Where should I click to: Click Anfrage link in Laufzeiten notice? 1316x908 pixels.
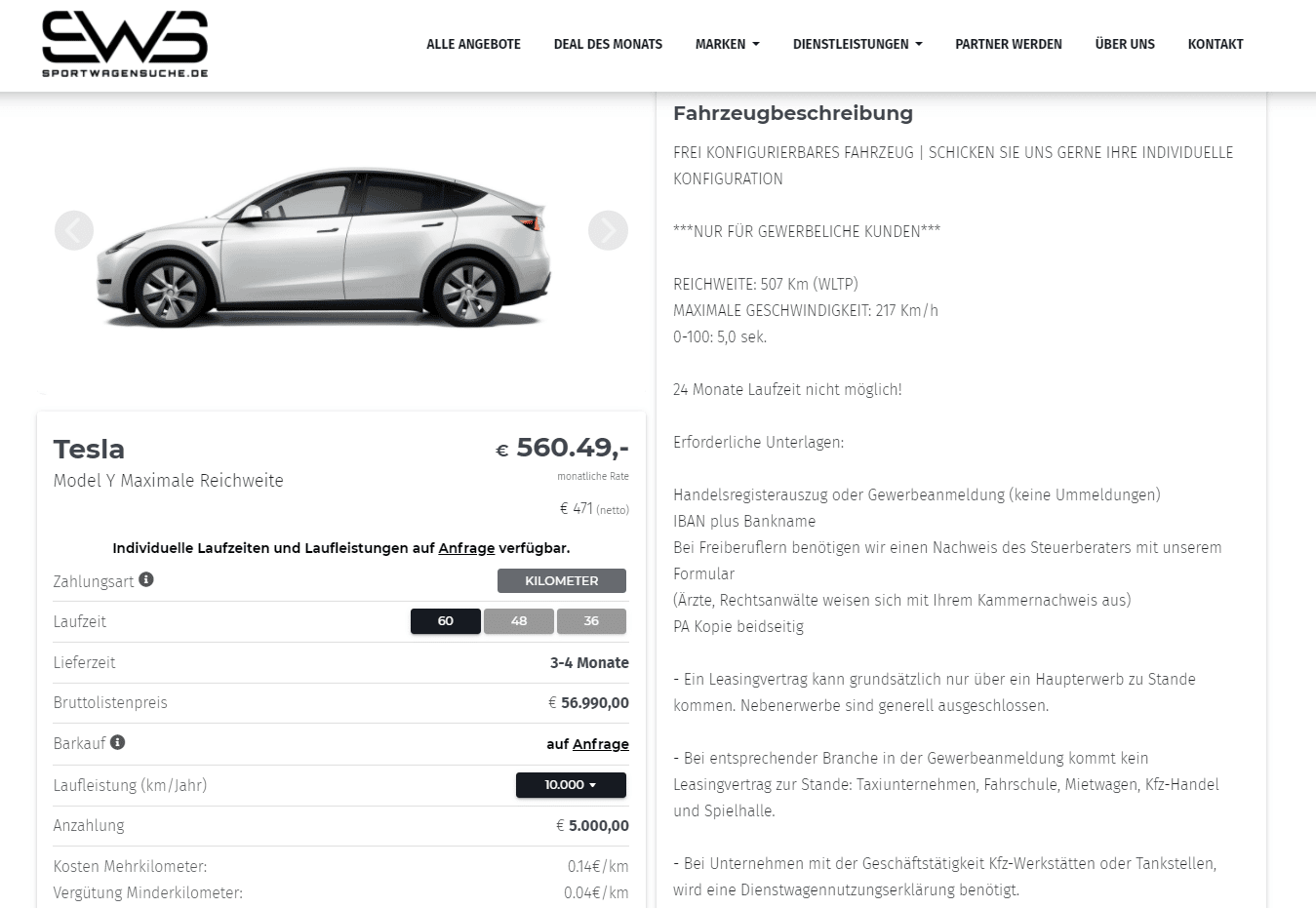point(466,548)
